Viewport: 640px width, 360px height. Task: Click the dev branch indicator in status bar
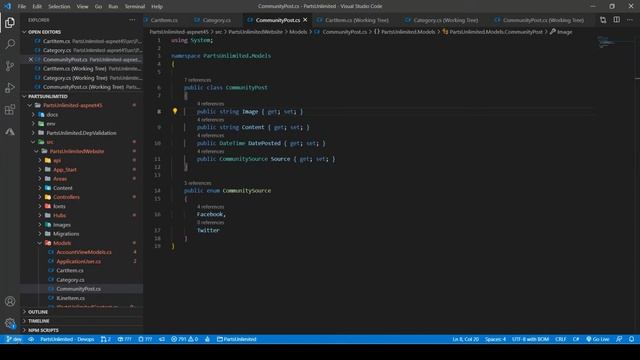14,339
